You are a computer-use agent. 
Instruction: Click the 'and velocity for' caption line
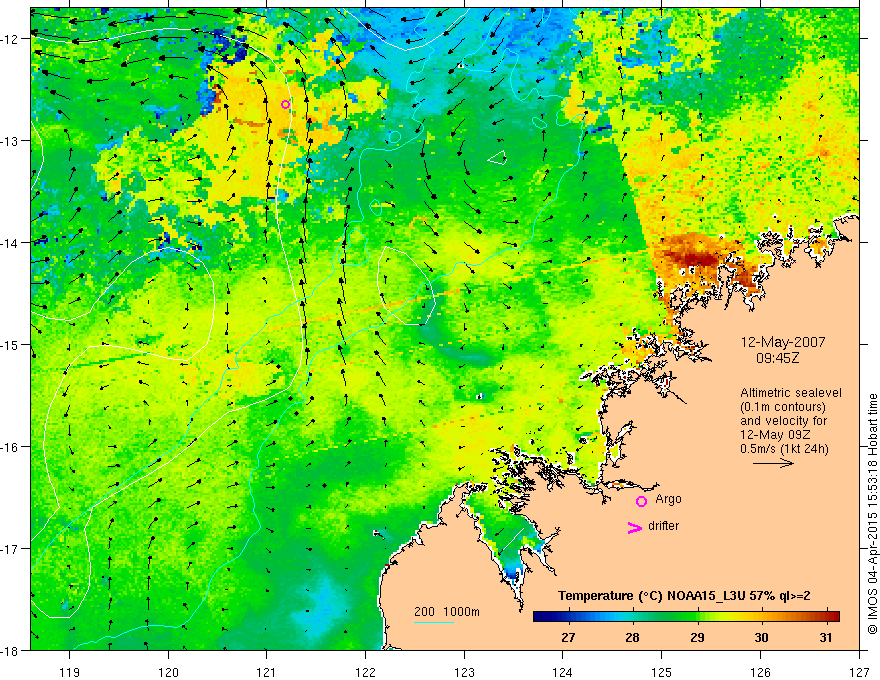coord(783,421)
